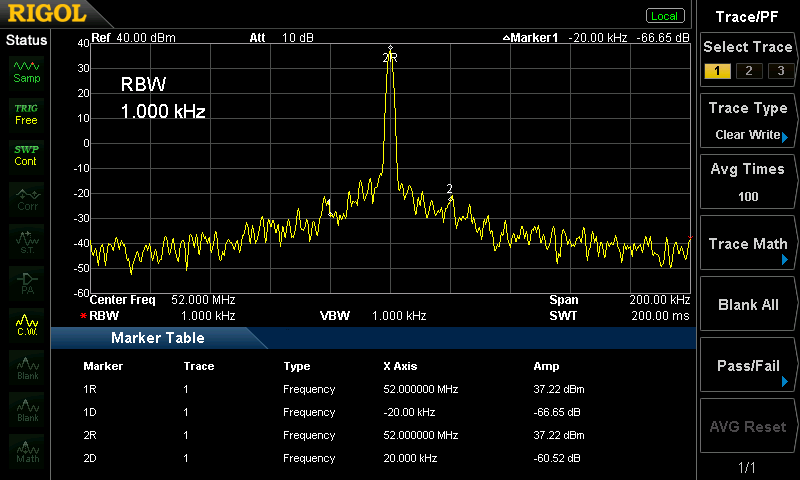Click the Samp detector status icon
800x480 pixels.
[x=26, y=70]
